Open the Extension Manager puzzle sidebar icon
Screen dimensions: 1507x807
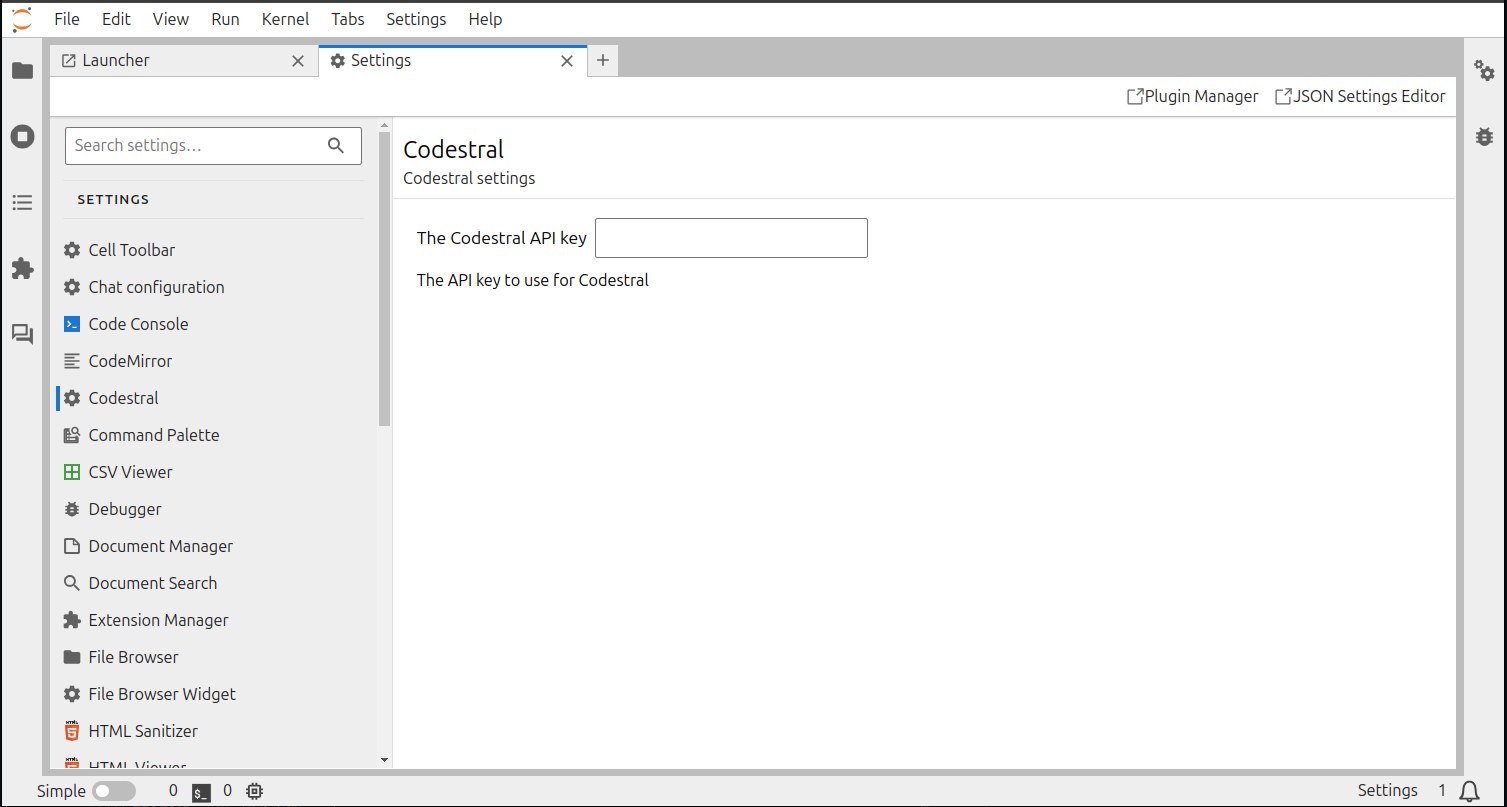(x=22, y=269)
